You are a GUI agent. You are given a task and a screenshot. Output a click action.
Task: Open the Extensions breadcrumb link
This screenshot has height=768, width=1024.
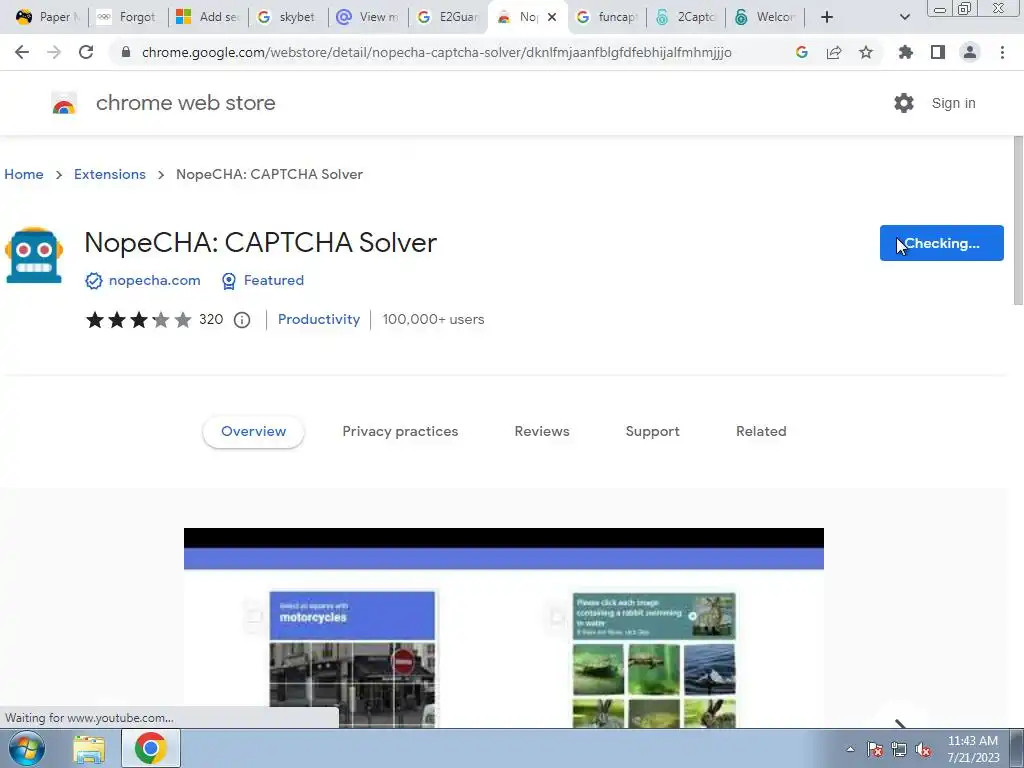pos(110,174)
